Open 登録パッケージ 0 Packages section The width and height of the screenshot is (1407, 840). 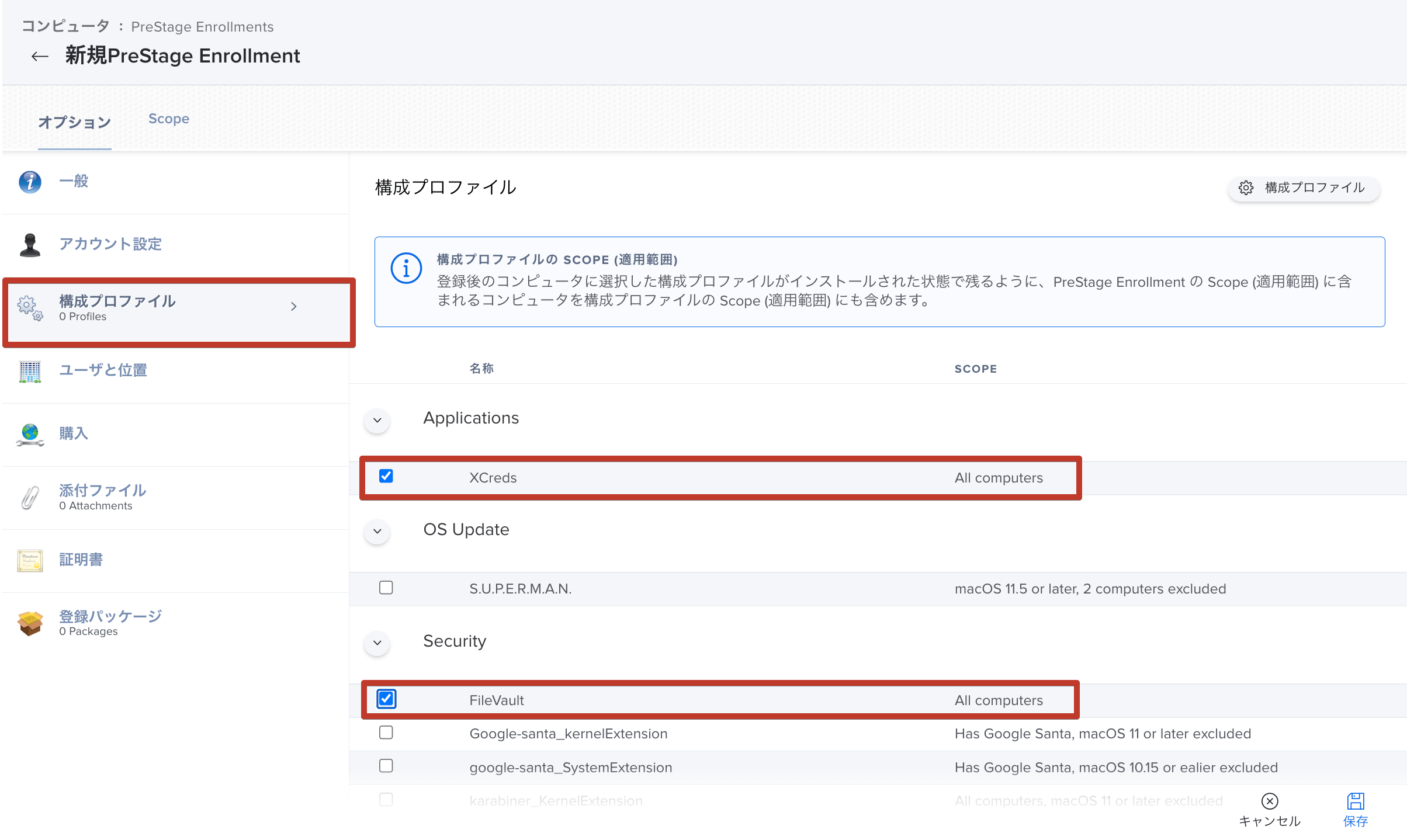coord(176,624)
